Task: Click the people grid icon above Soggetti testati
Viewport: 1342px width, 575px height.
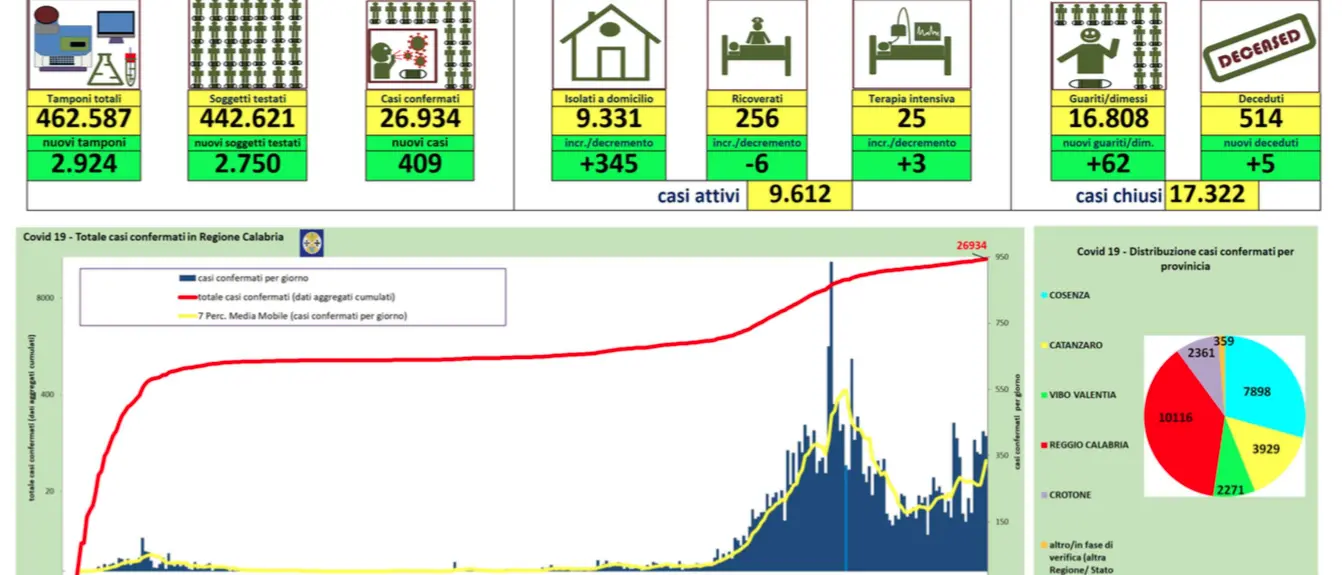Action: coord(247,44)
